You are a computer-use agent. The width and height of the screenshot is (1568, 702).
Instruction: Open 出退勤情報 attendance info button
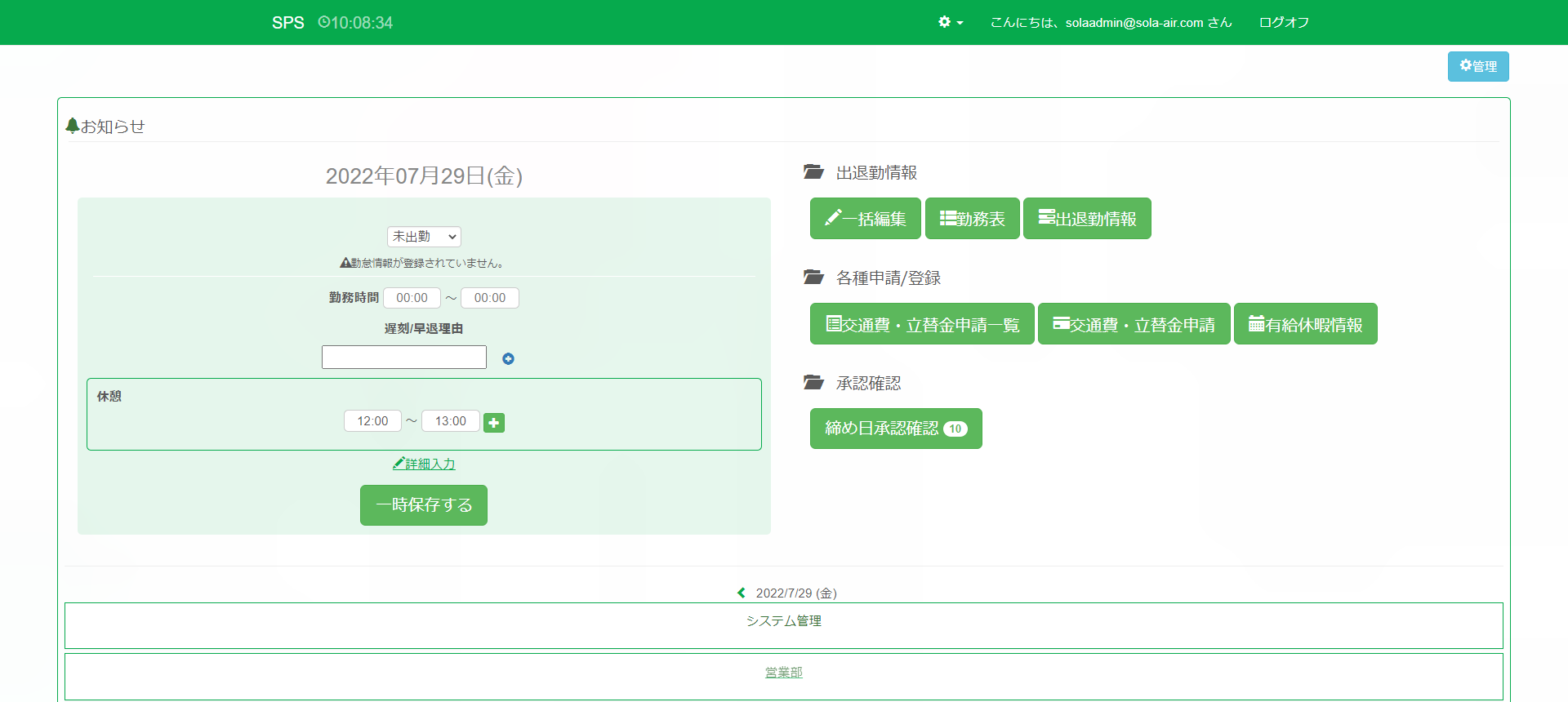tap(1087, 219)
